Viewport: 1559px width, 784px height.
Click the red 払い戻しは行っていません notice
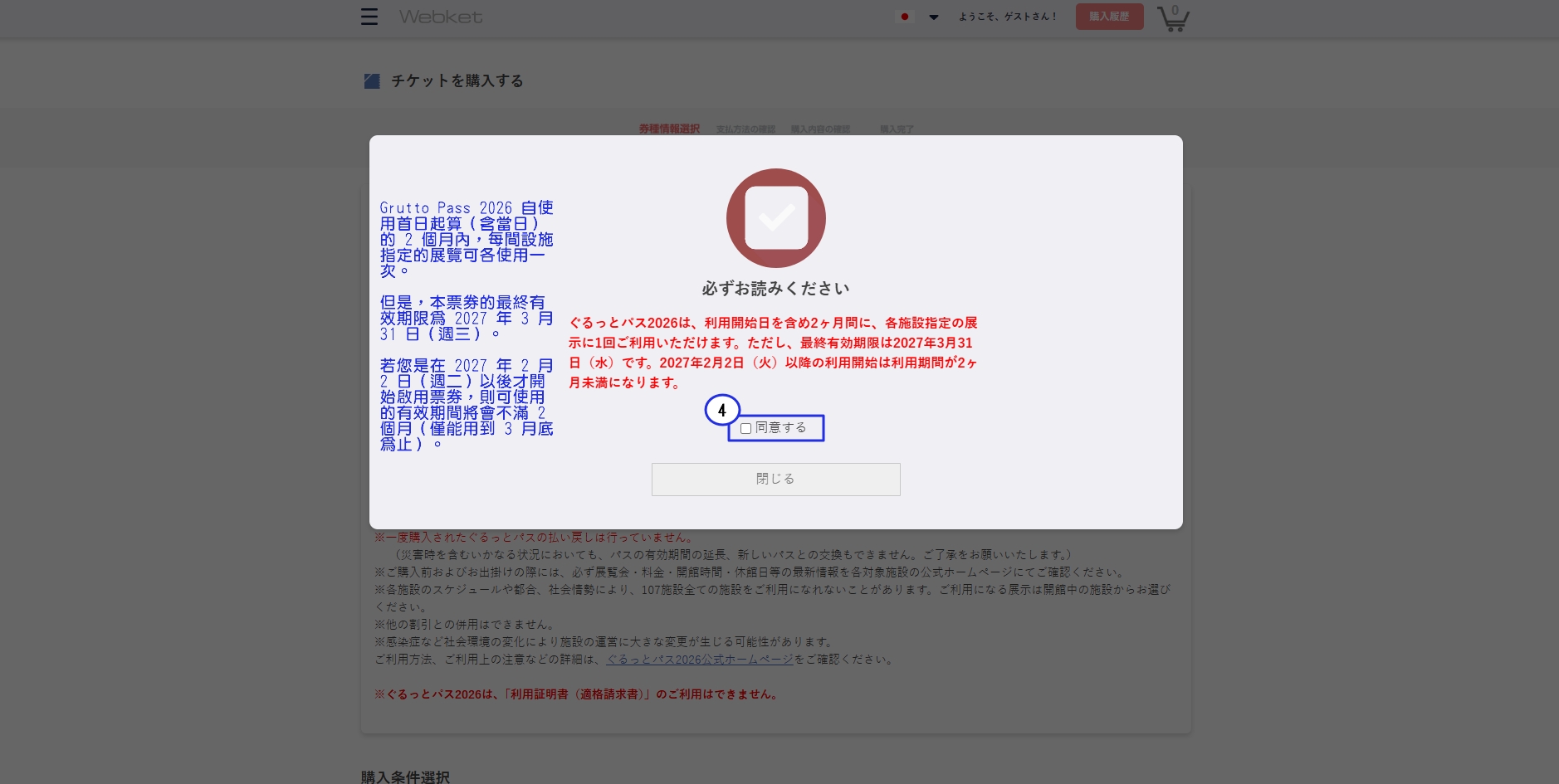535,538
